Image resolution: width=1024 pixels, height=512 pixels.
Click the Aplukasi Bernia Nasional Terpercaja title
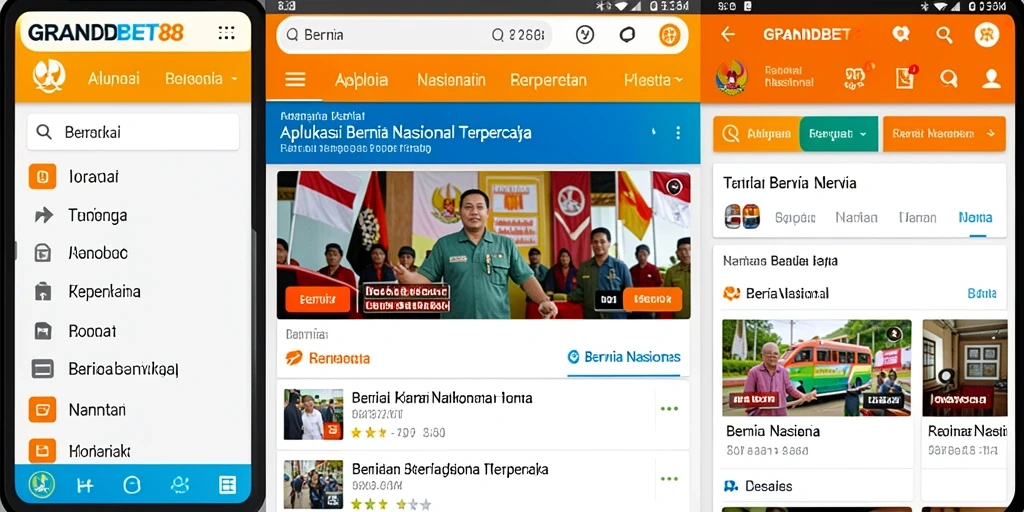(x=406, y=133)
